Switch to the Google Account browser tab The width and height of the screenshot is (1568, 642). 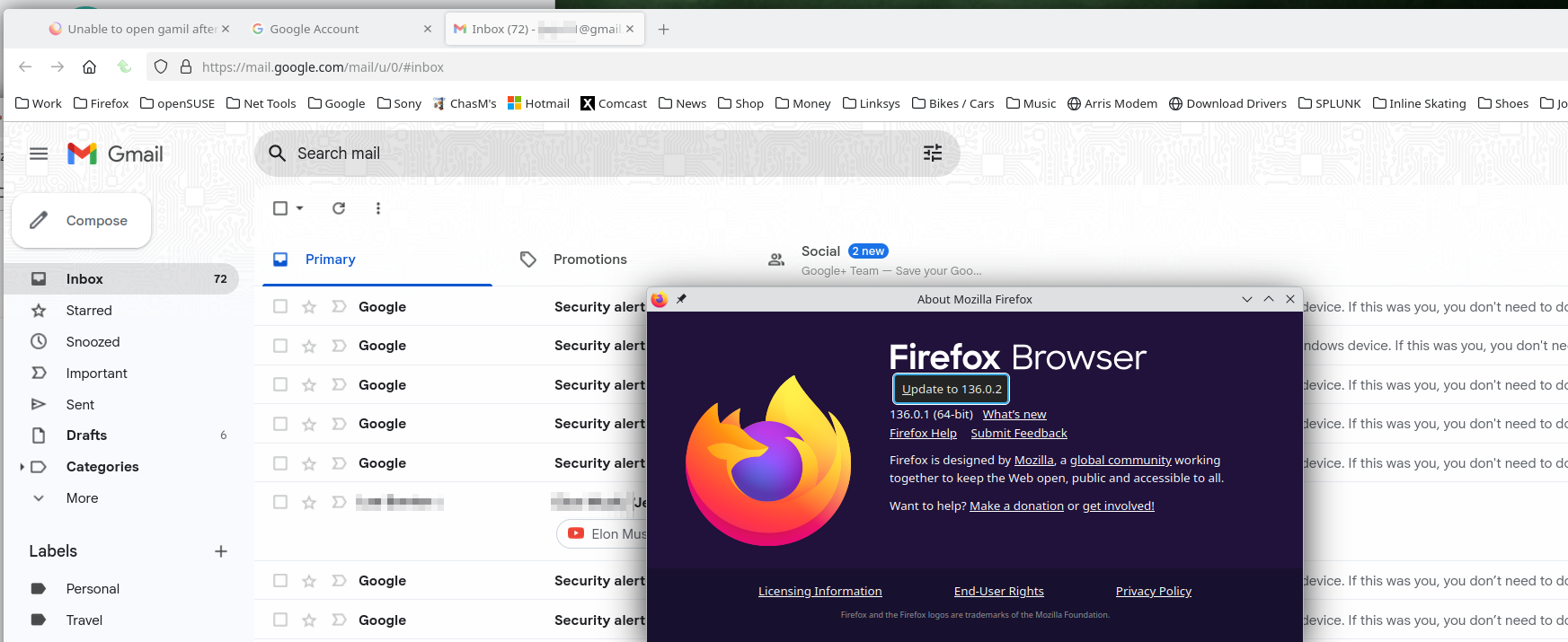click(x=341, y=29)
